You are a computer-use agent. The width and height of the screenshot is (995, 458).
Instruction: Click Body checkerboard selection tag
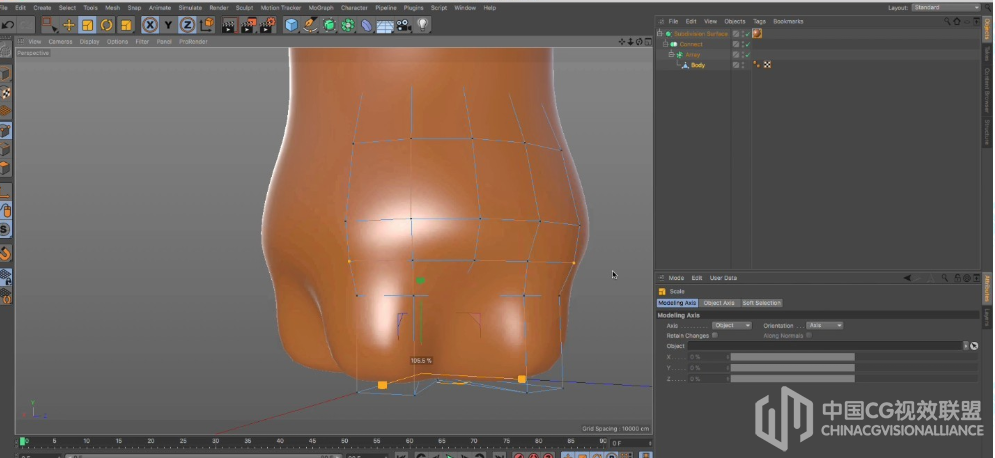(767, 65)
